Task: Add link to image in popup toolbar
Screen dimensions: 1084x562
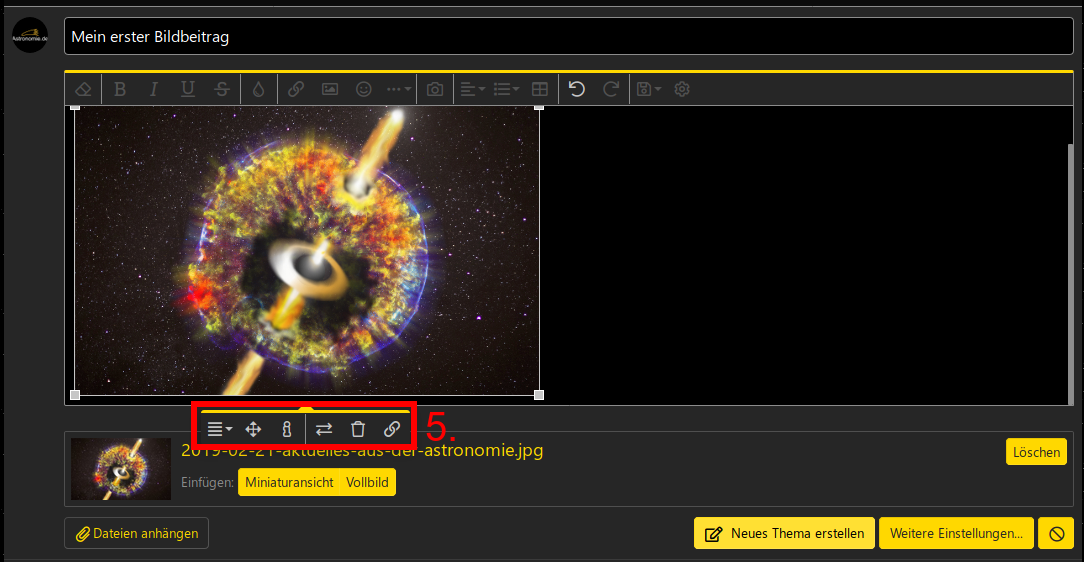Action: 391,429
